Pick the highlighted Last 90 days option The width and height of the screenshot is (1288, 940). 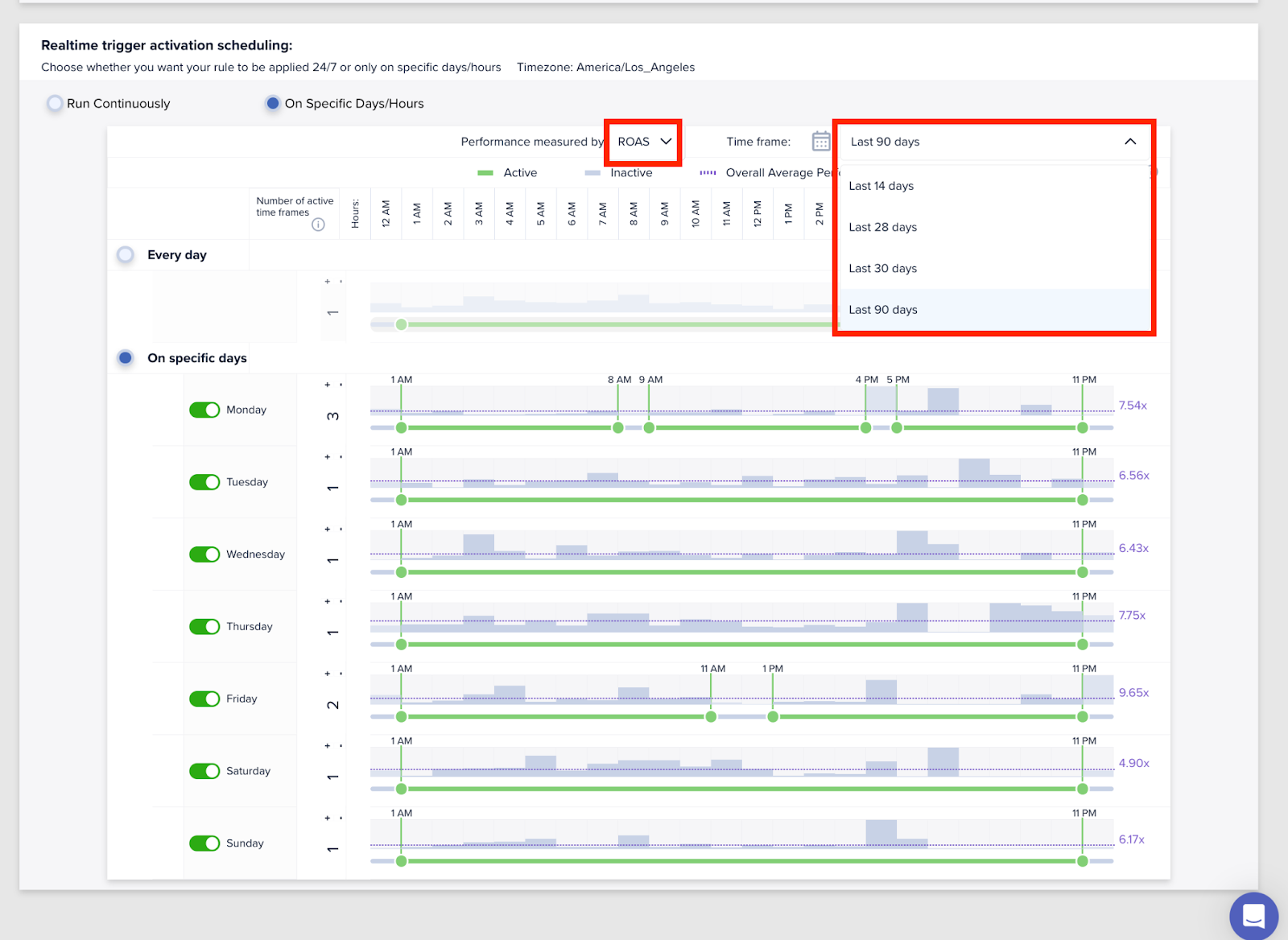[995, 310]
